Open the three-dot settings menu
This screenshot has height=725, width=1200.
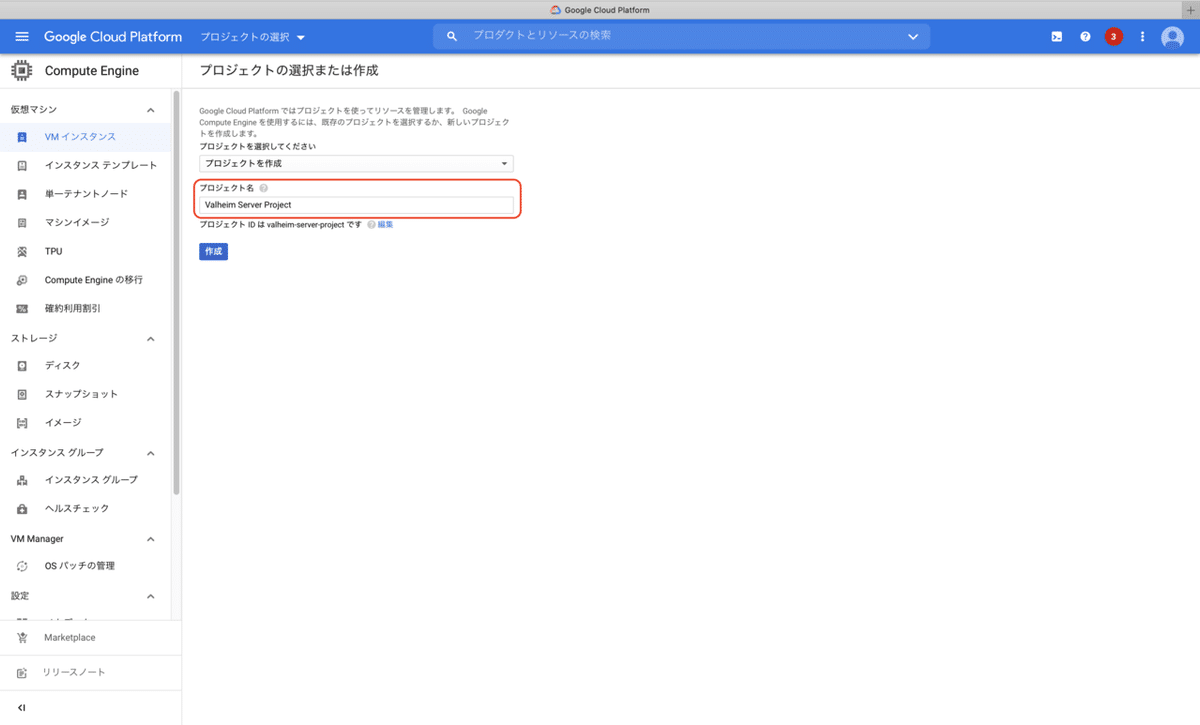click(x=1142, y=36)
